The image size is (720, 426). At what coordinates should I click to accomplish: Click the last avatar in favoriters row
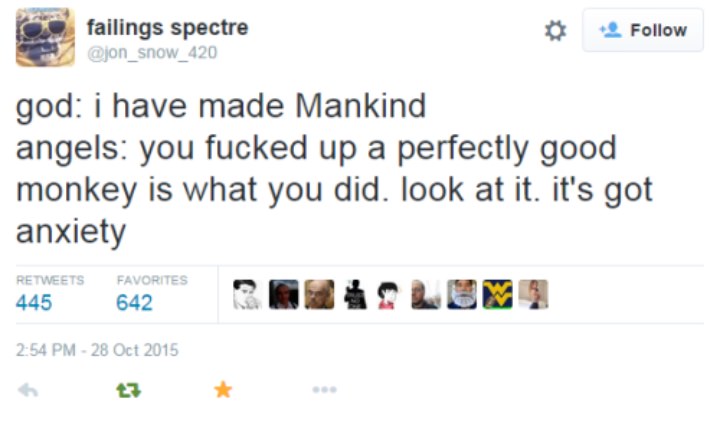(x=533, y=294)
